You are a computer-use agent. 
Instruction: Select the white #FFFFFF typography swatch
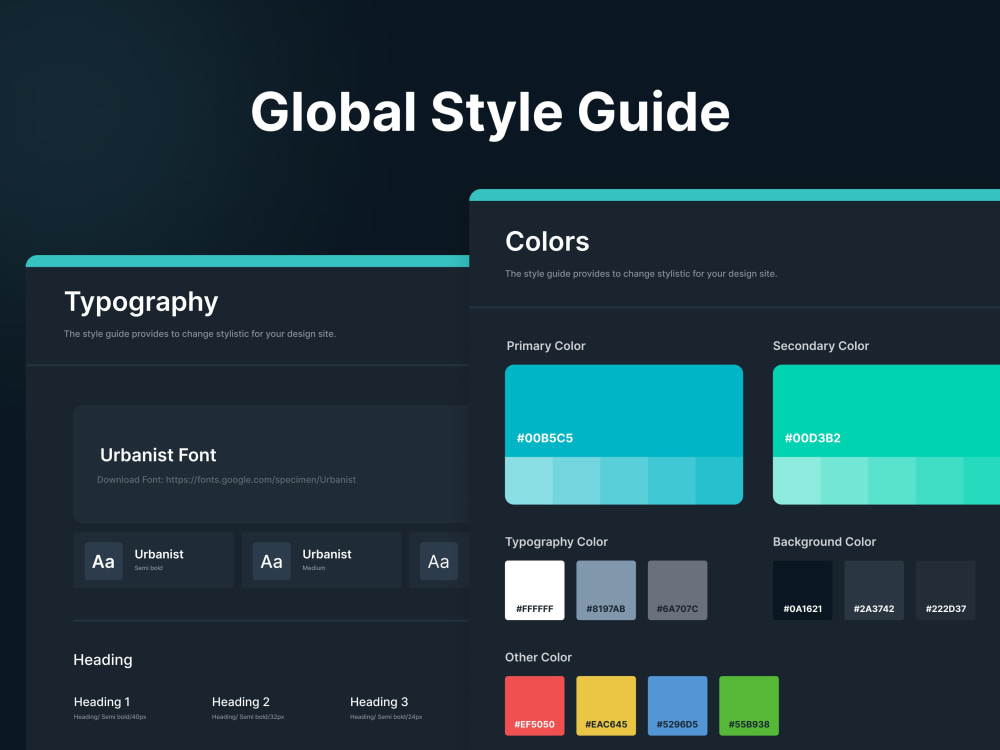(x=534, y=590)
